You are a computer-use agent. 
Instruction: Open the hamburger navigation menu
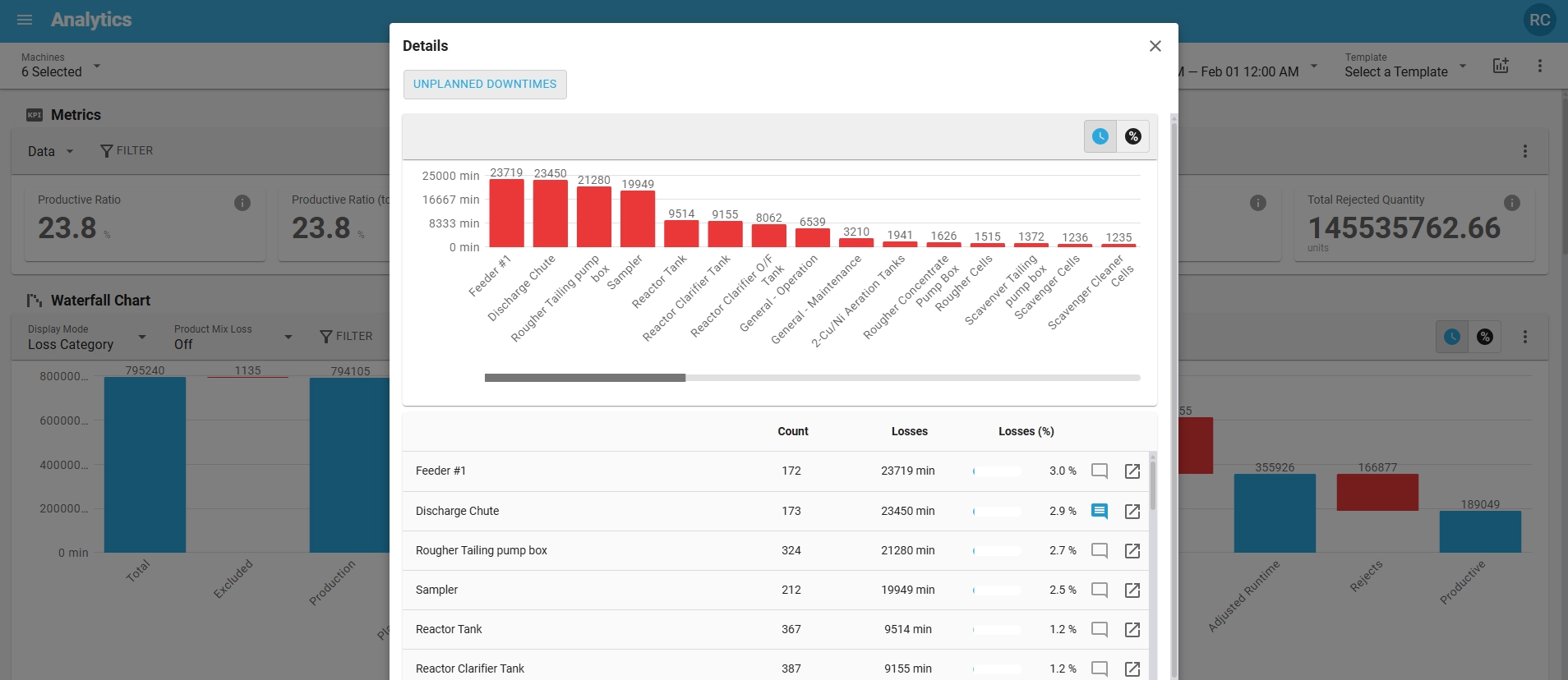click(25, 20)
